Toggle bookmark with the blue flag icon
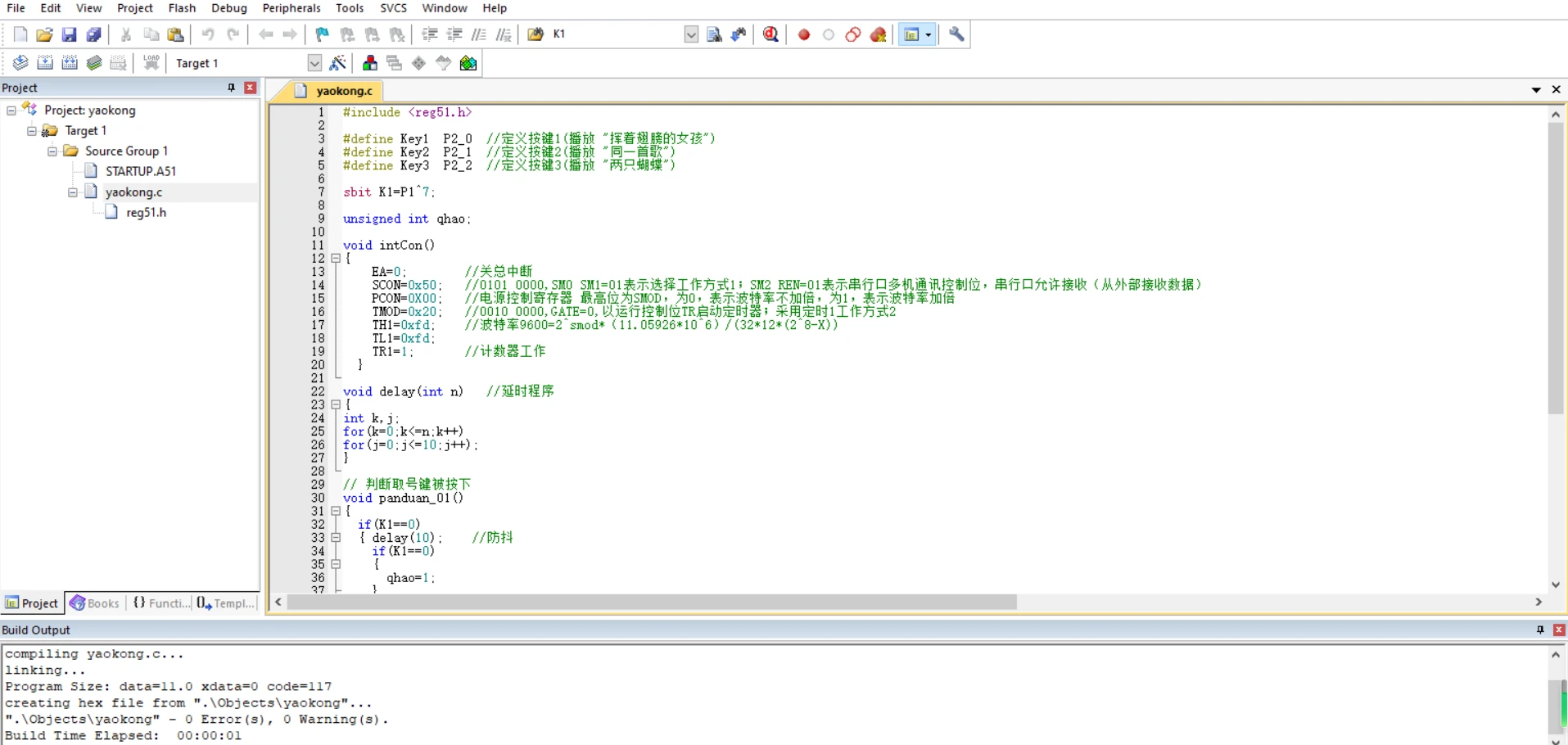This screenshot has height=745, width=1568. (323, 34)
